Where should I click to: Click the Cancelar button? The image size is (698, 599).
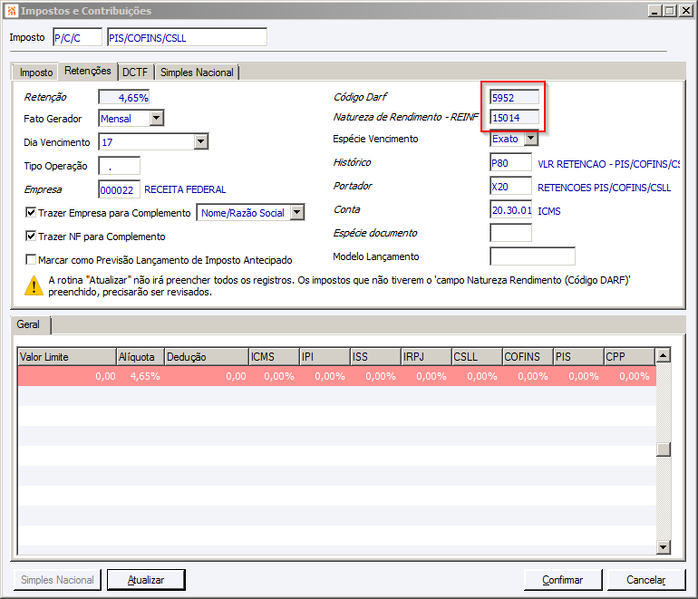coord(646,580)
